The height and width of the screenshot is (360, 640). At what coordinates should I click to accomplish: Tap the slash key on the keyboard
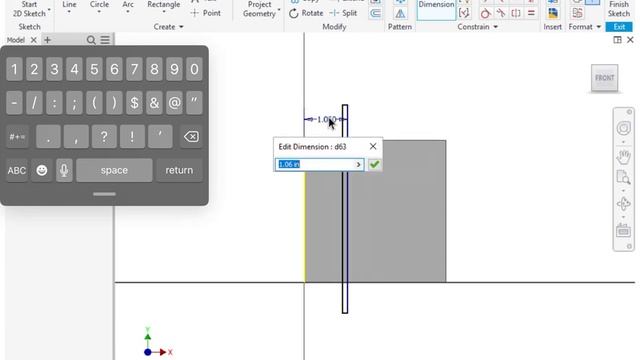[x=34, y=103]
